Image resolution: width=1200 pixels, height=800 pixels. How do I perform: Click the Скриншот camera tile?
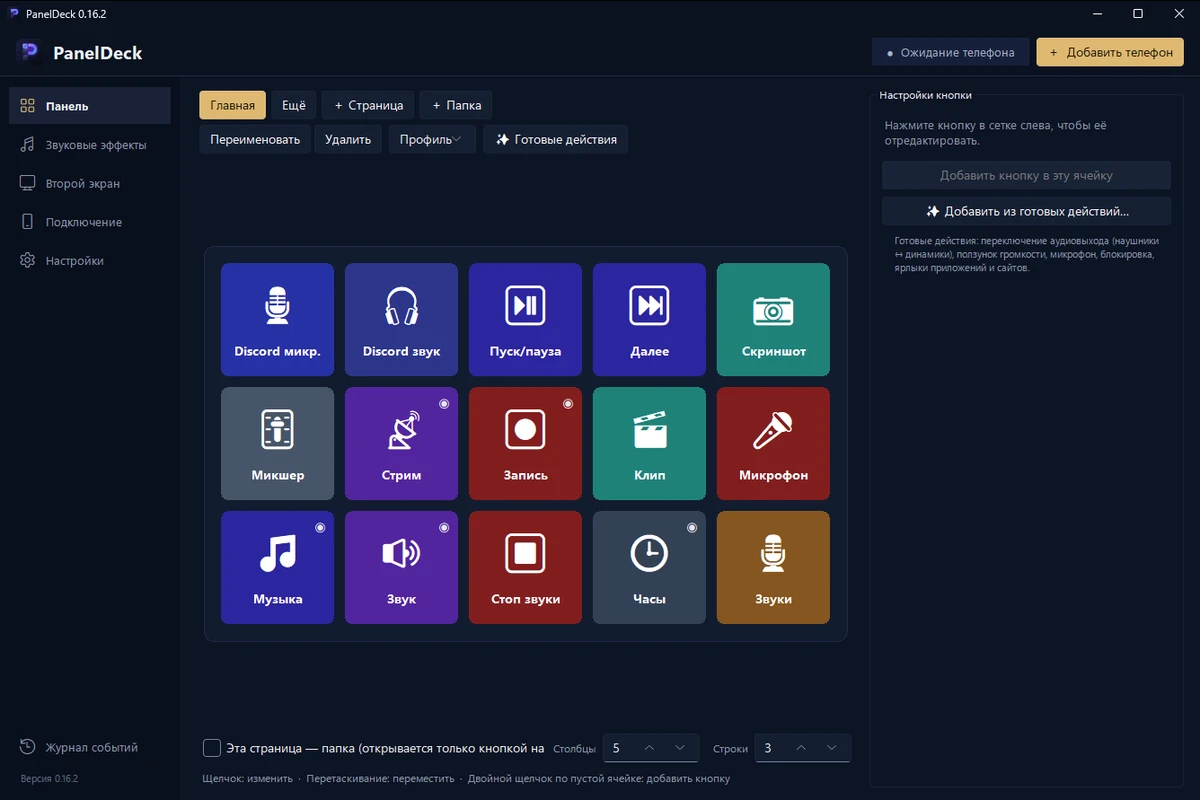pyautogui.click(x=773, y=319)
